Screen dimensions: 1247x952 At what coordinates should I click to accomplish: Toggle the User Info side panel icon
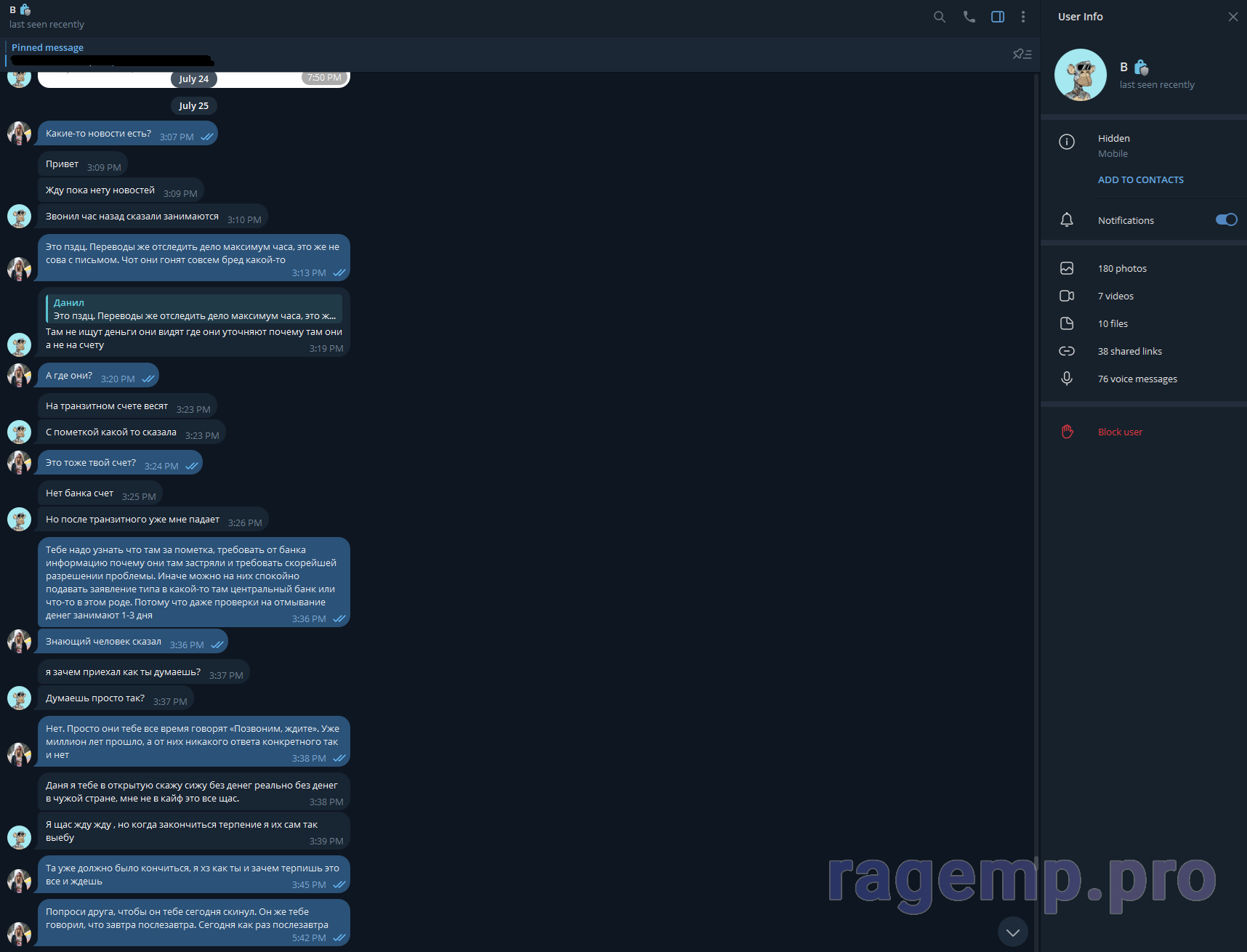click(998, 17)
